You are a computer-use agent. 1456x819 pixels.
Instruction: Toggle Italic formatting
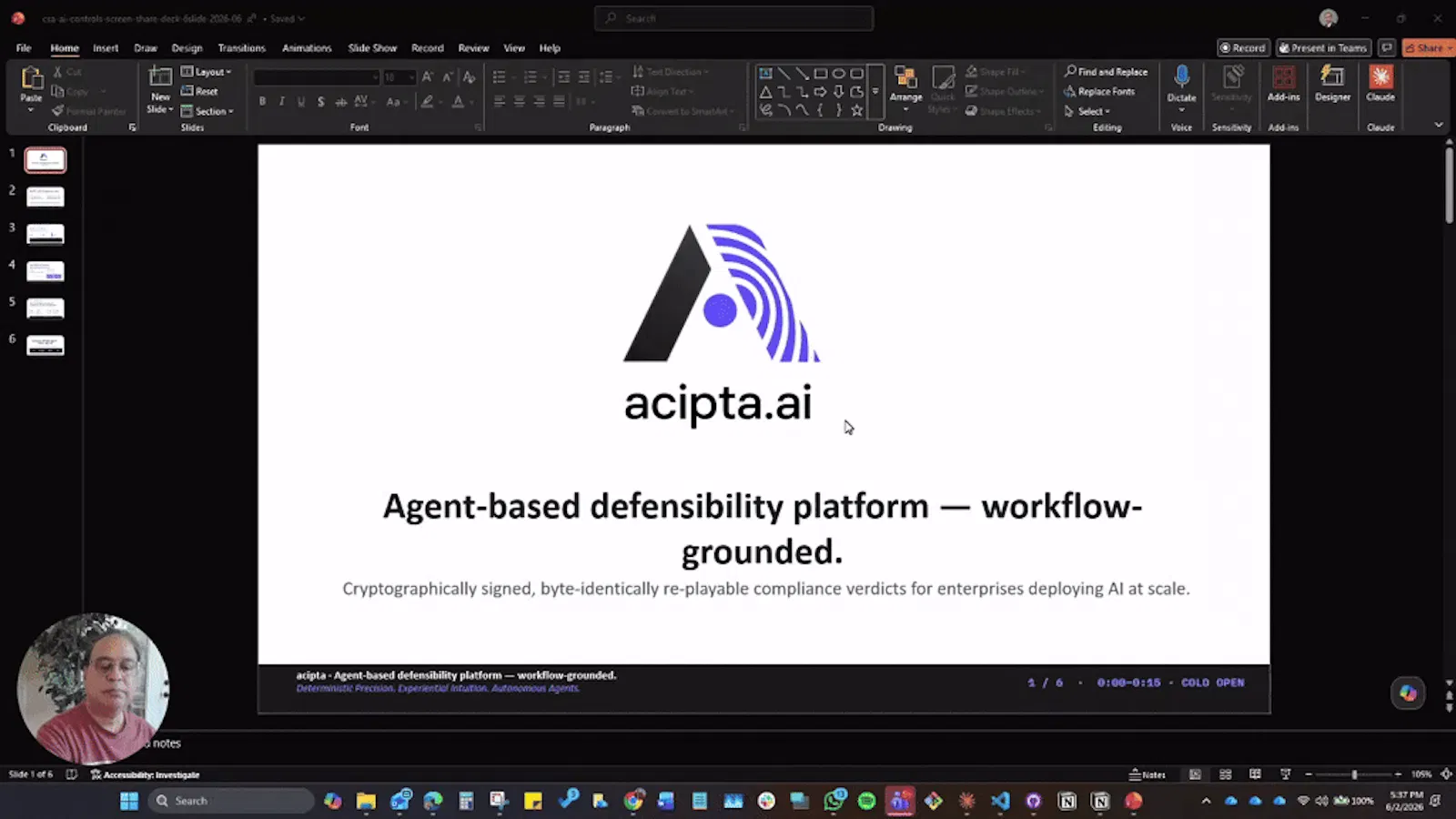tap(282, 102)
